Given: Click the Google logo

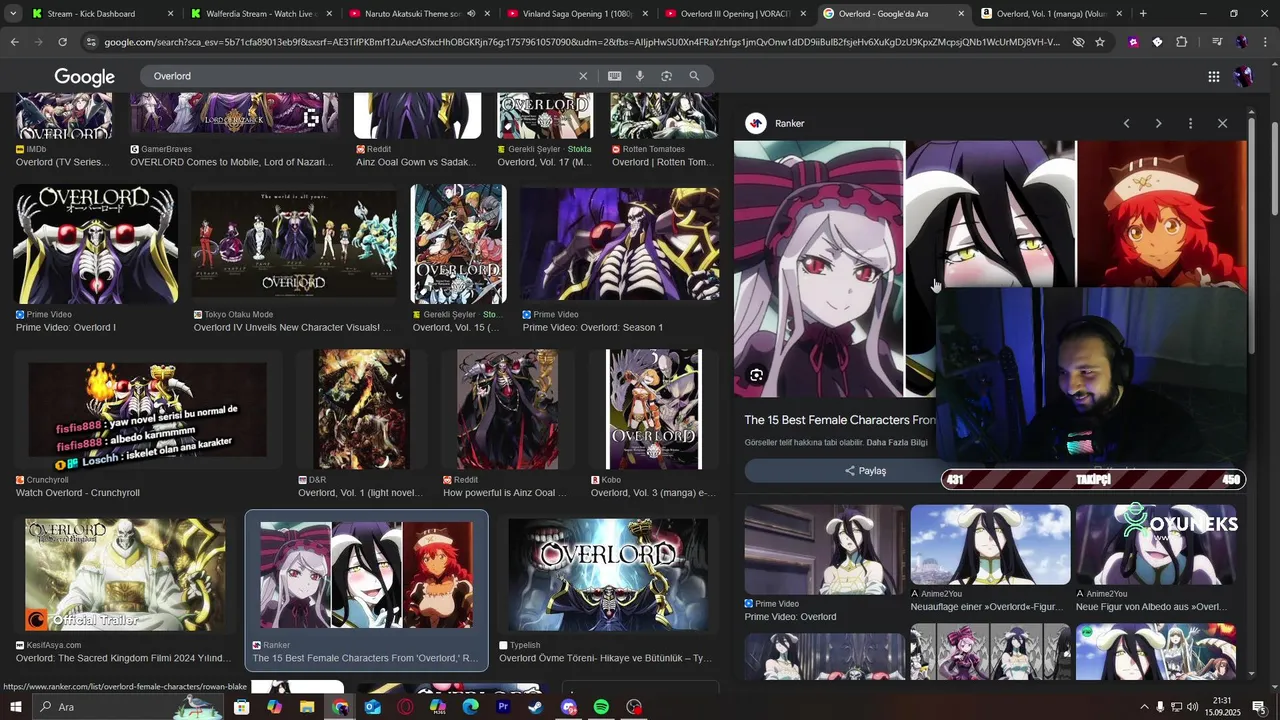Looking at the screenshot, I should (x=84, y=77).
